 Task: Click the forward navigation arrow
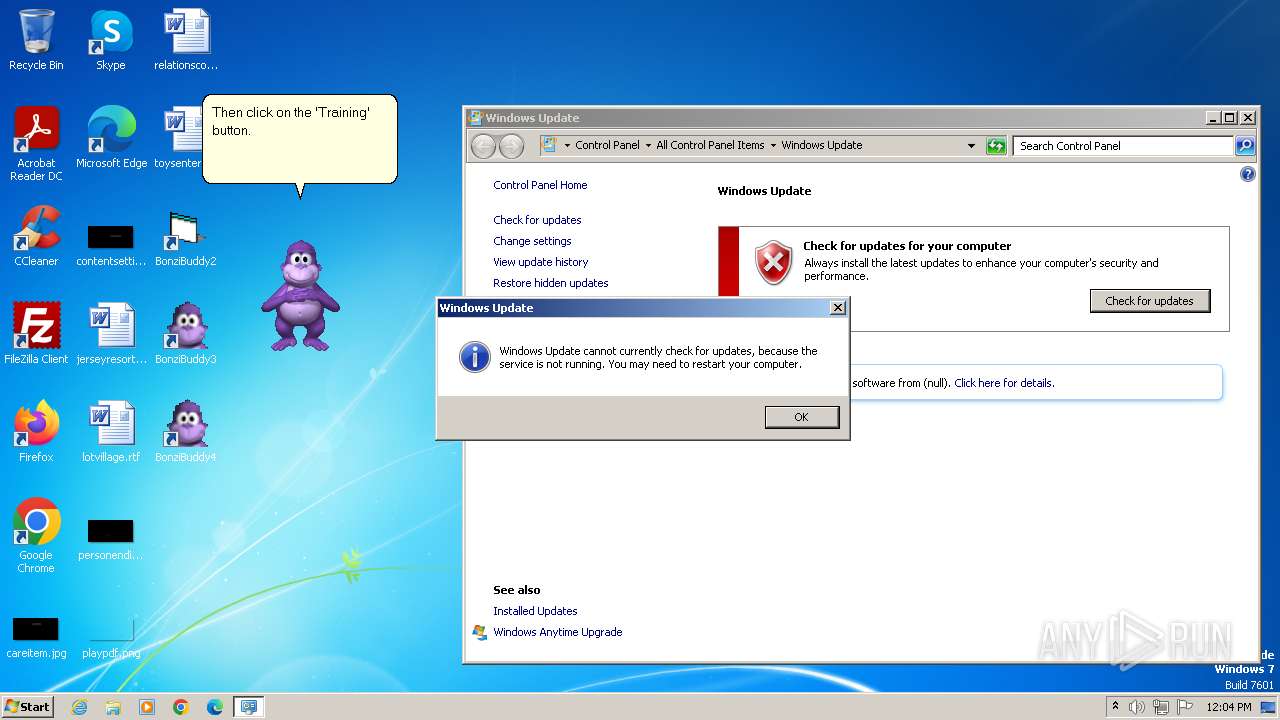tap(511, 146)
